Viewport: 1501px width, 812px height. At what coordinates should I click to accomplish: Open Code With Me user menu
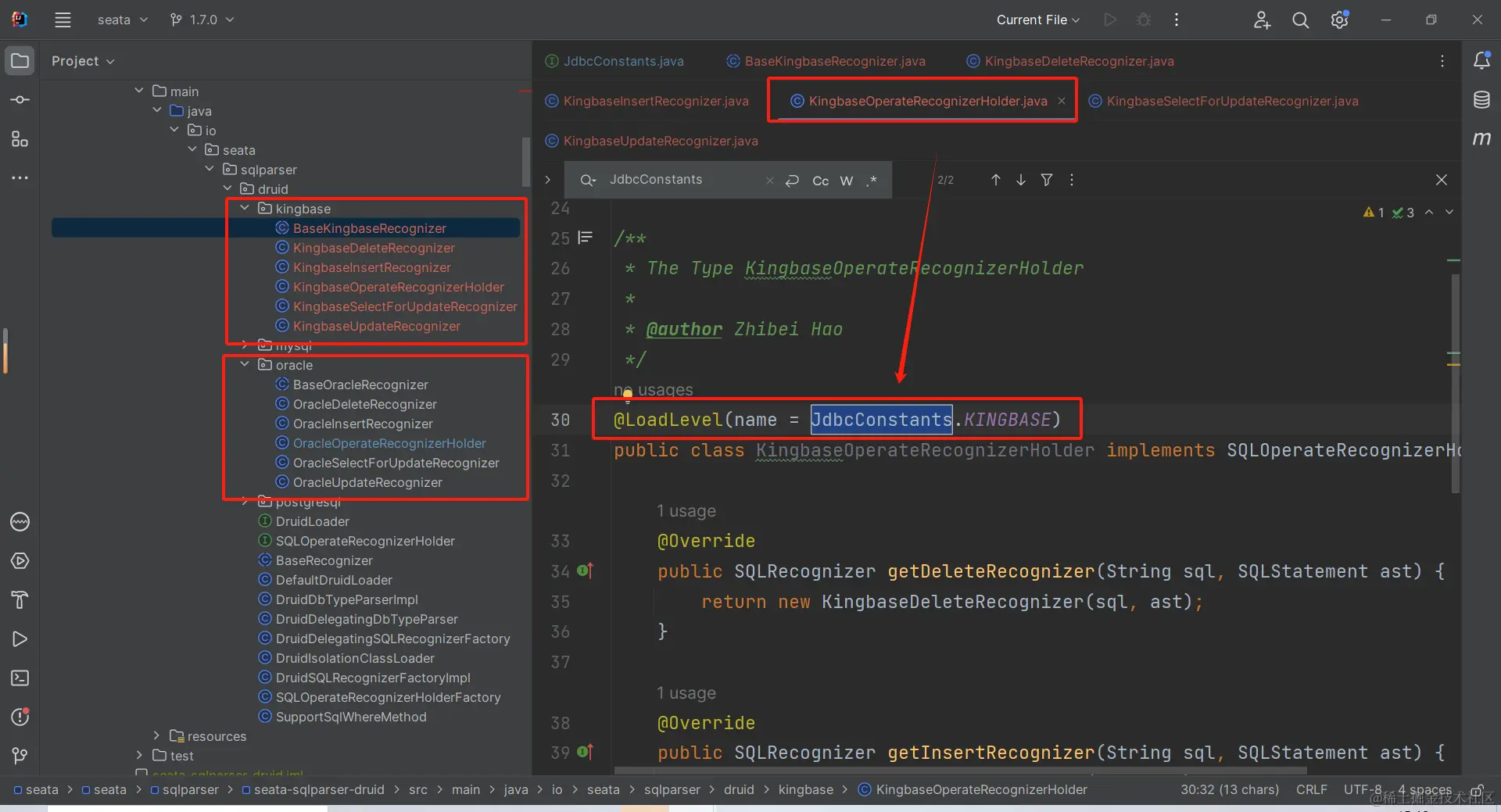click(x=1262, y=20)
